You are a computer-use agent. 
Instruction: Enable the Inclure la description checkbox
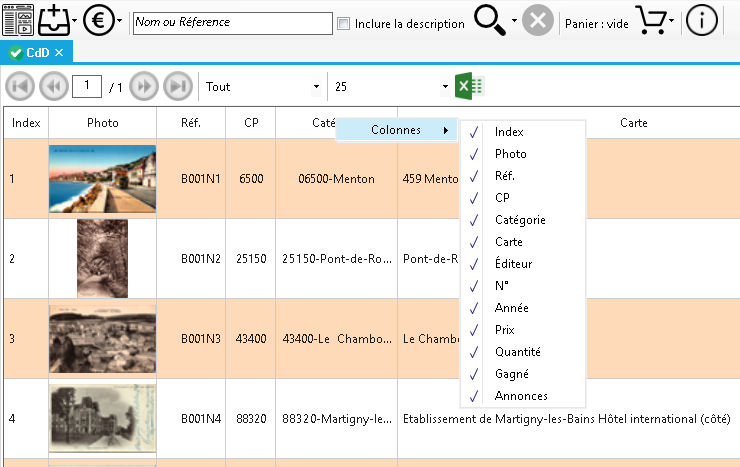(x=344, y=23)
